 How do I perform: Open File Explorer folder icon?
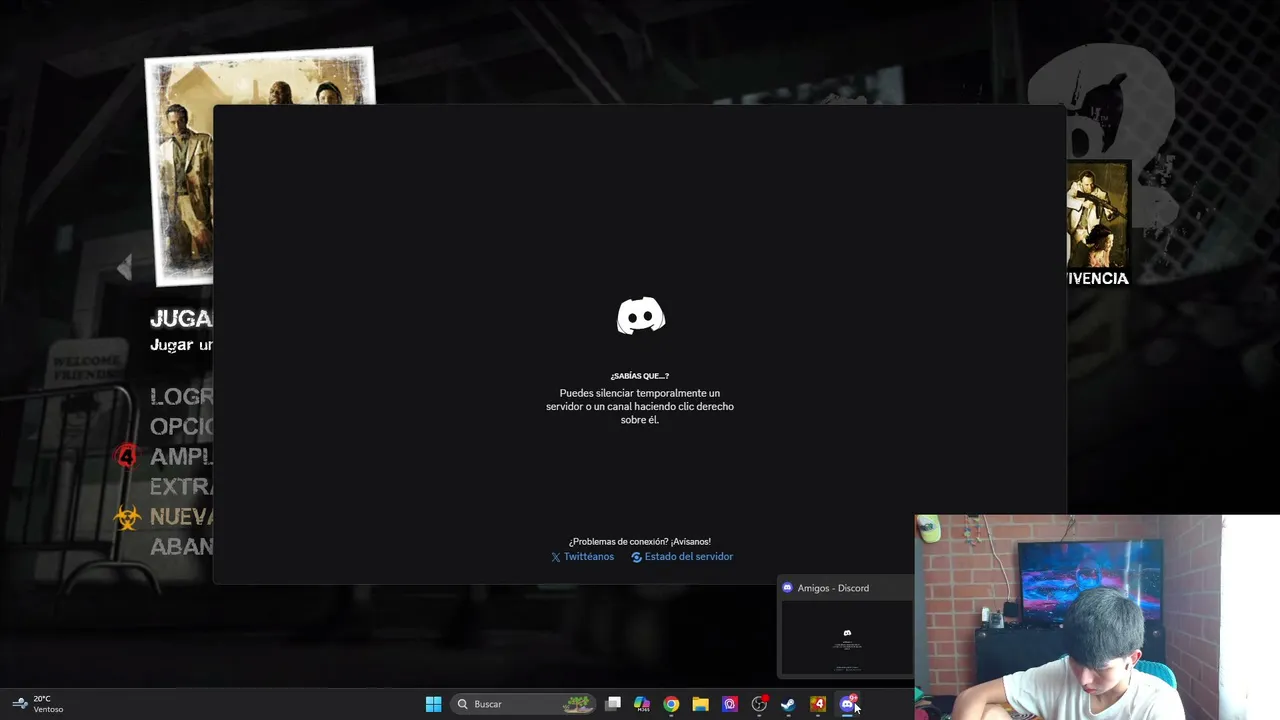[x=700, y=704]
